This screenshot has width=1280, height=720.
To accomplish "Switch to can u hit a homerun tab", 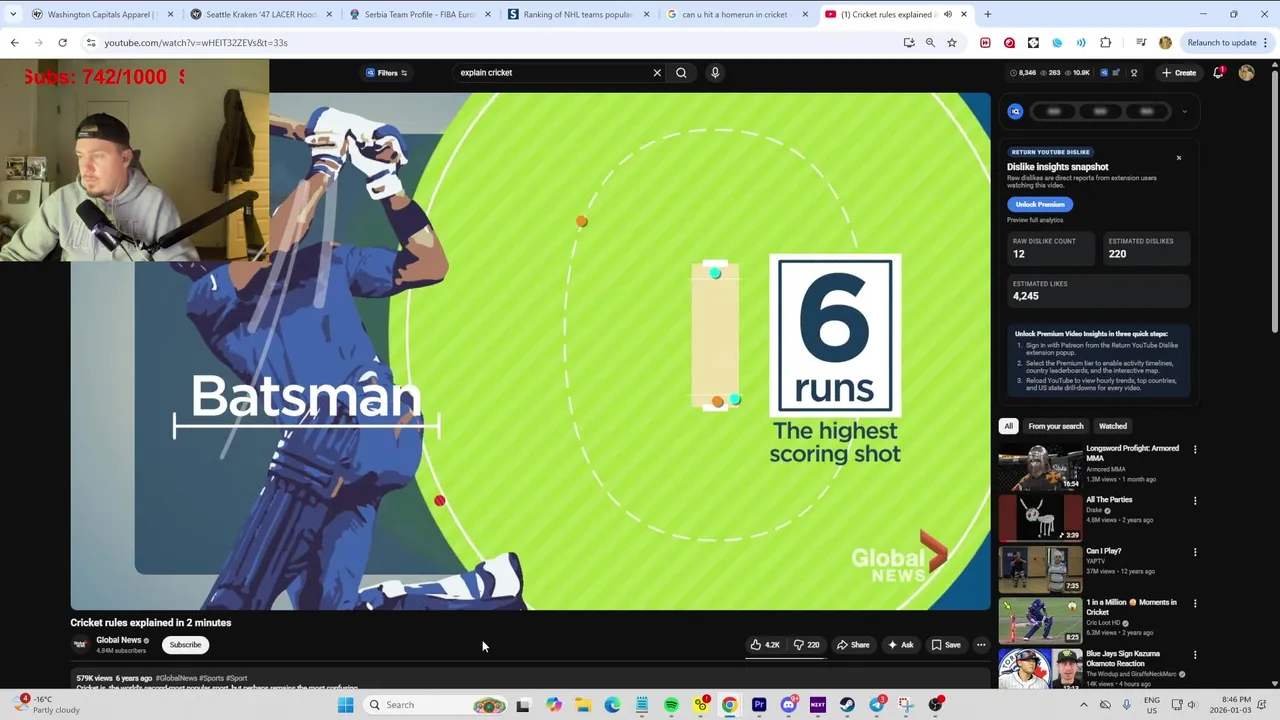I will [x=736, y=14].
